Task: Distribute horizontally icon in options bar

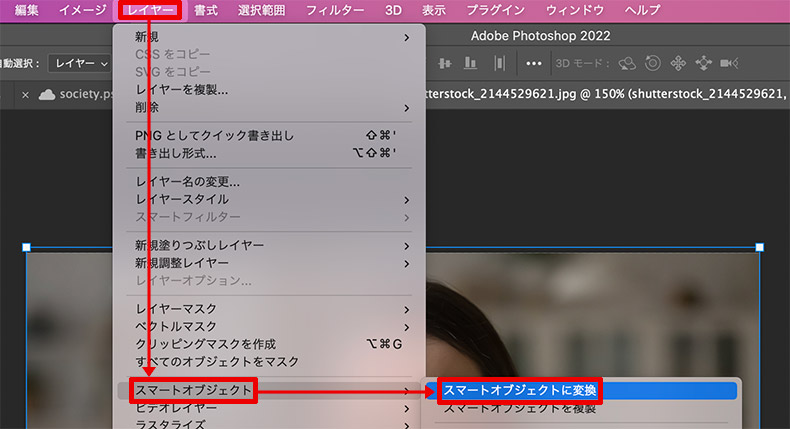Action: point(499,64)
